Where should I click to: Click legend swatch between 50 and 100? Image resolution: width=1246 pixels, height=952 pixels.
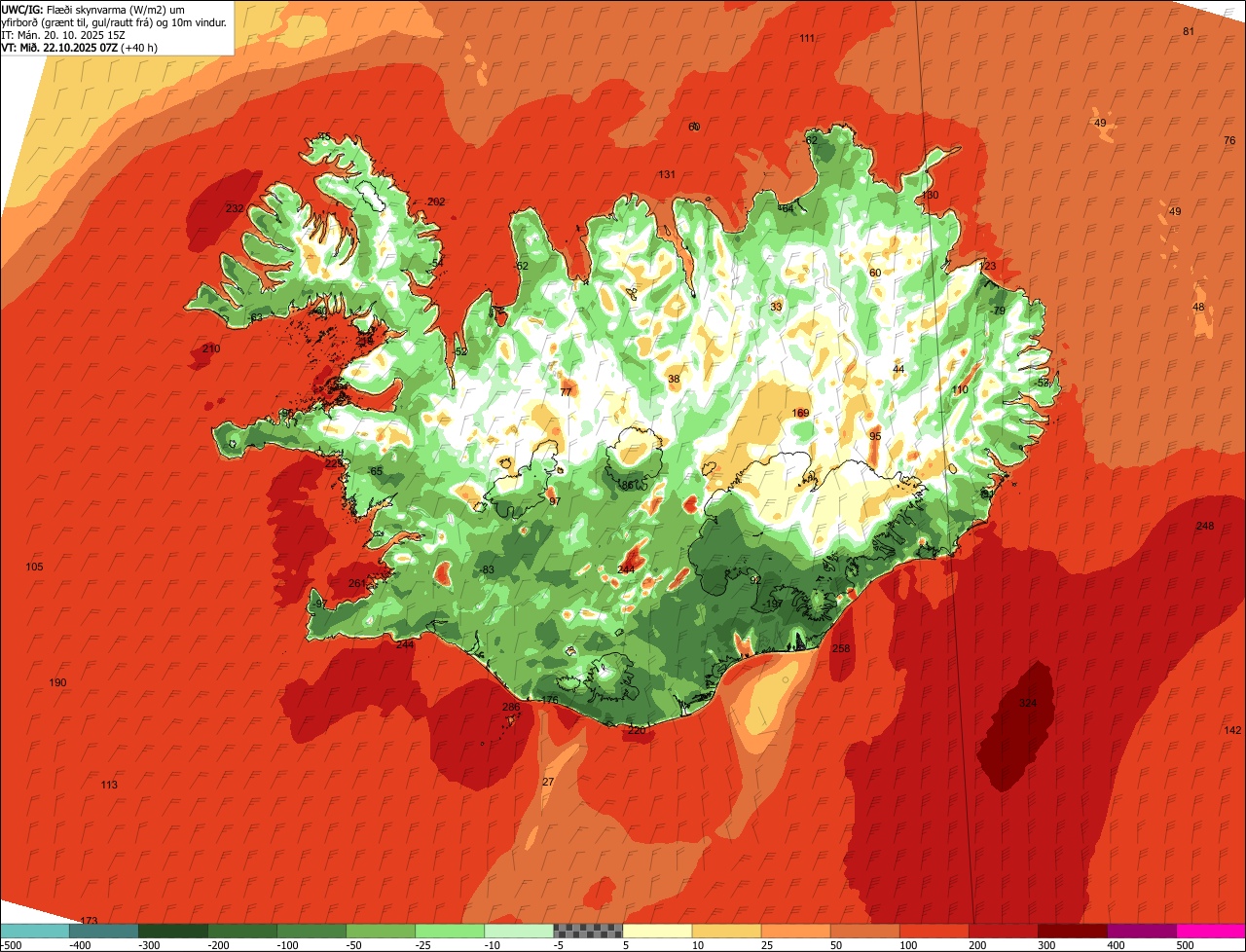click(x=863, y=930)
